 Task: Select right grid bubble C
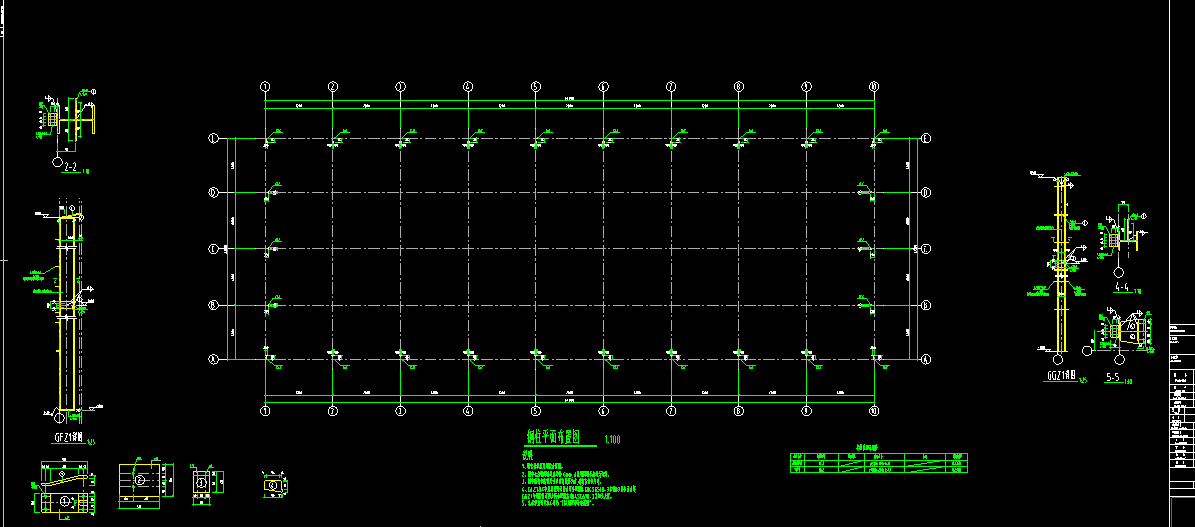click(926, 248)
